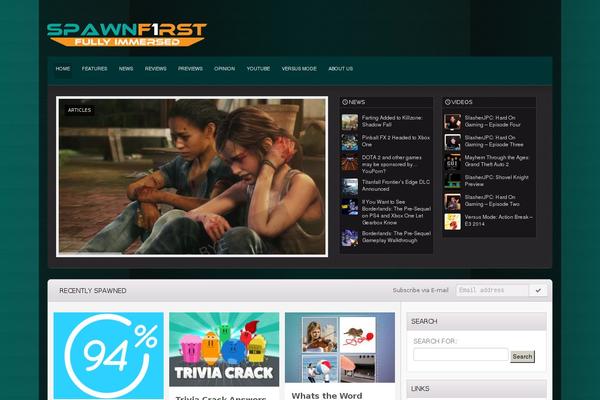The width and height of the screenshot is (600, 400).
Task: Go to the News menu item
Action: (x=126, y=69)
